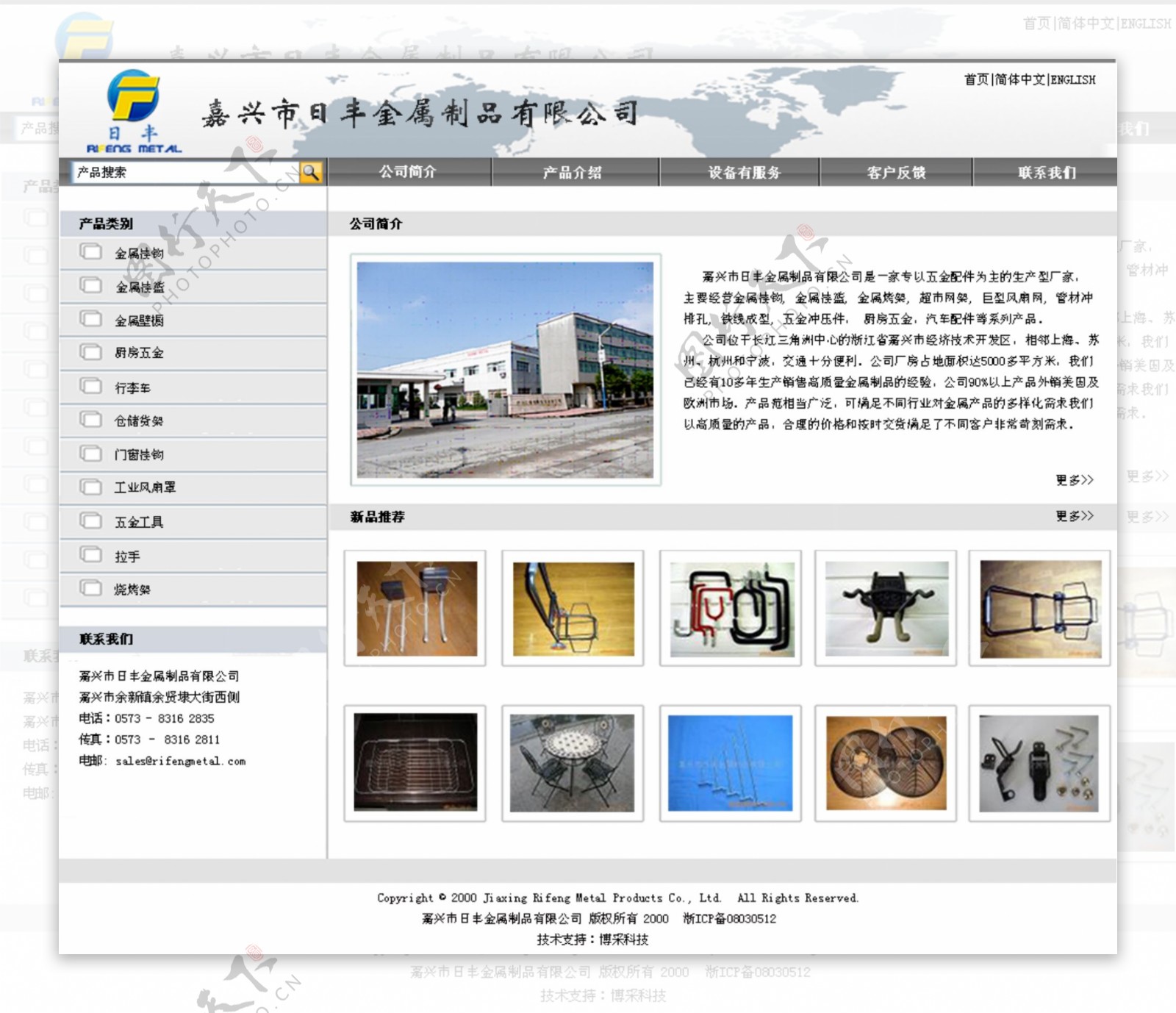Open the 设备有服务 menu item
This screenshot has width=1176, height=1013.
744,172
